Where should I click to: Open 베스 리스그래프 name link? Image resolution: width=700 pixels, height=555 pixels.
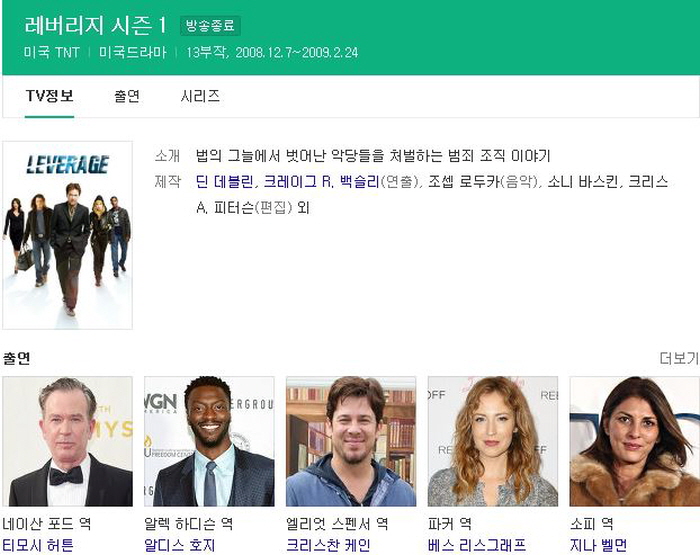coord(476,545)
